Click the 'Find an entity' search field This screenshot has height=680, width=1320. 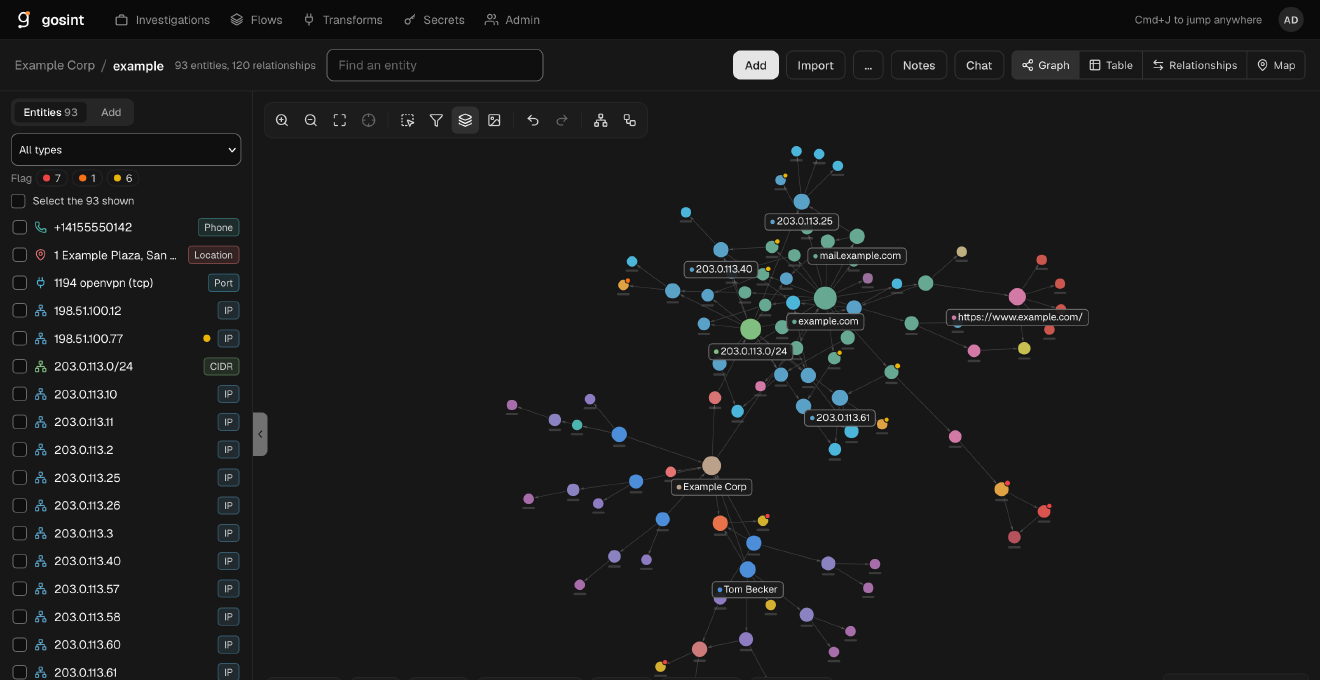point(435,65)
